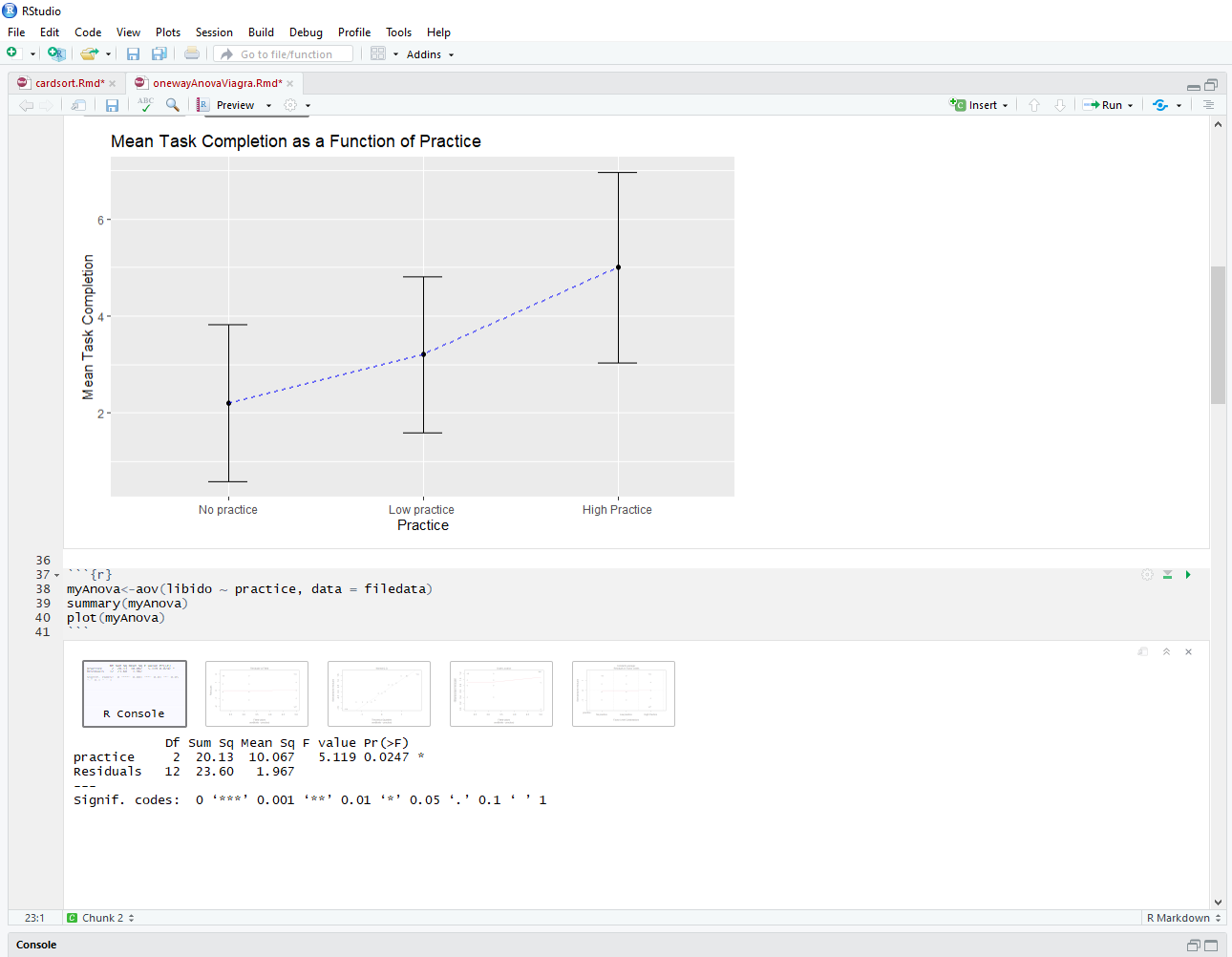Screen dimensions: 1232x957
Task: Open Find/Replace with the magnifier icon
Action: pos(173,105)
